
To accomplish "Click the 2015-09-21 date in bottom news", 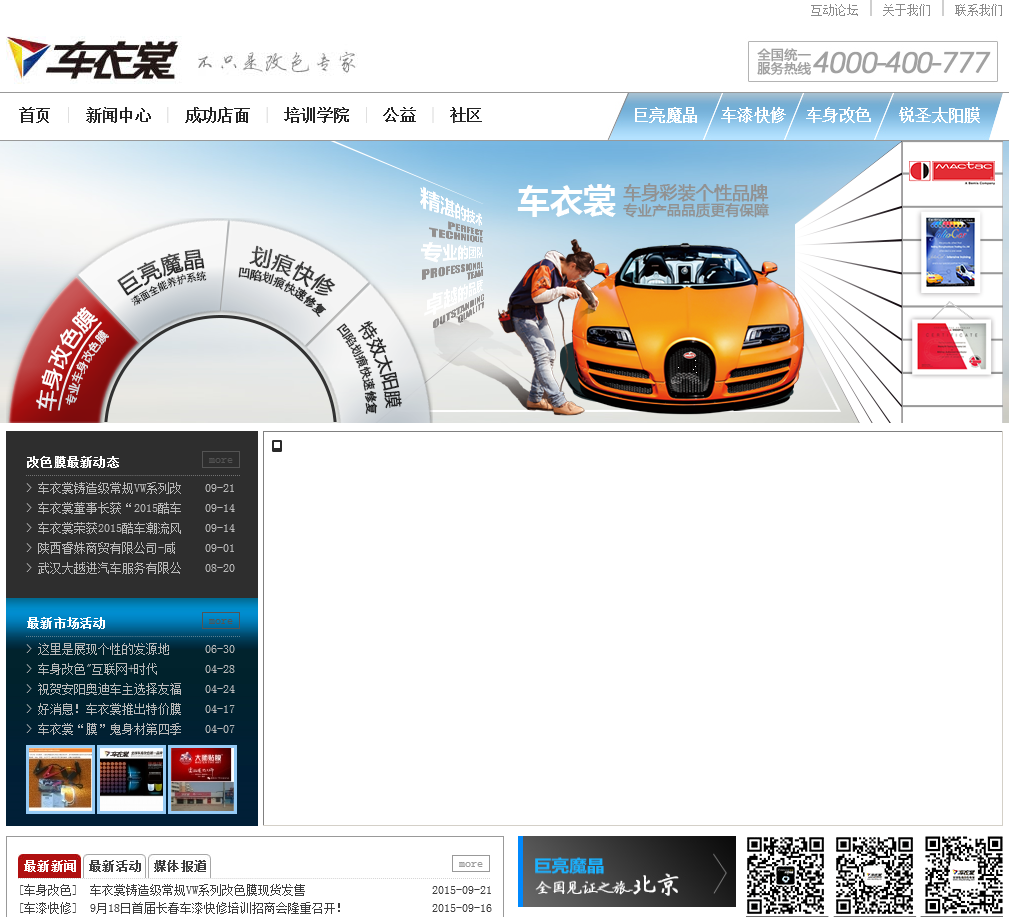I will click(461, 891).
